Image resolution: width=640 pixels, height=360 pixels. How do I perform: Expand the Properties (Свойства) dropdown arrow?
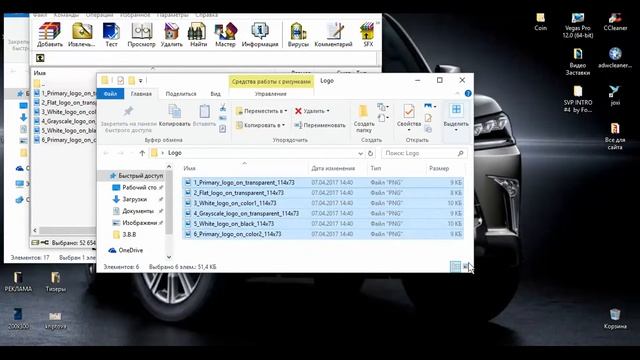coord(409,130)
